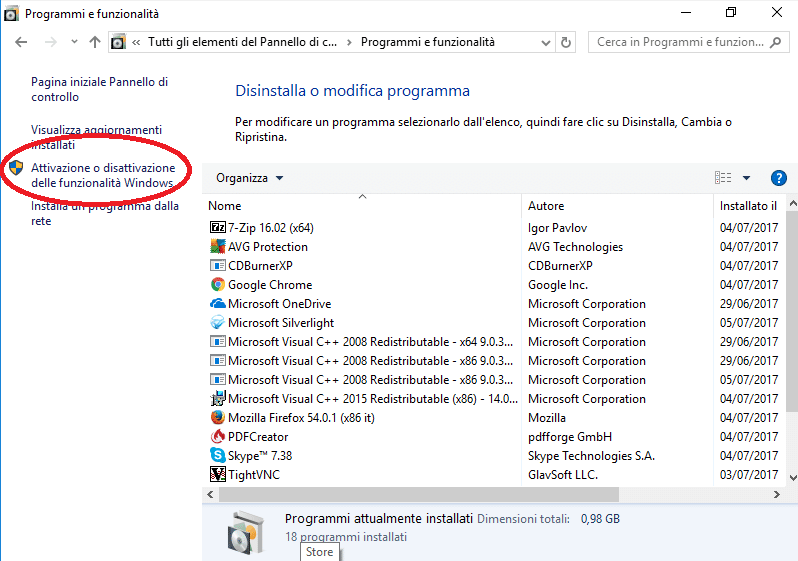The image size is (798, 561).
Task: Click the installed programs disc icon in details pane
Action: tap(246, 533)
